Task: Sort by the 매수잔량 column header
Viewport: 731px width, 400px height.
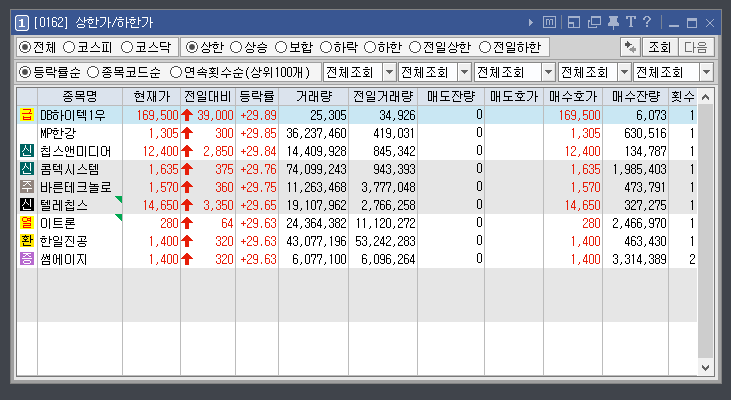Action: [x=636, y=97]
